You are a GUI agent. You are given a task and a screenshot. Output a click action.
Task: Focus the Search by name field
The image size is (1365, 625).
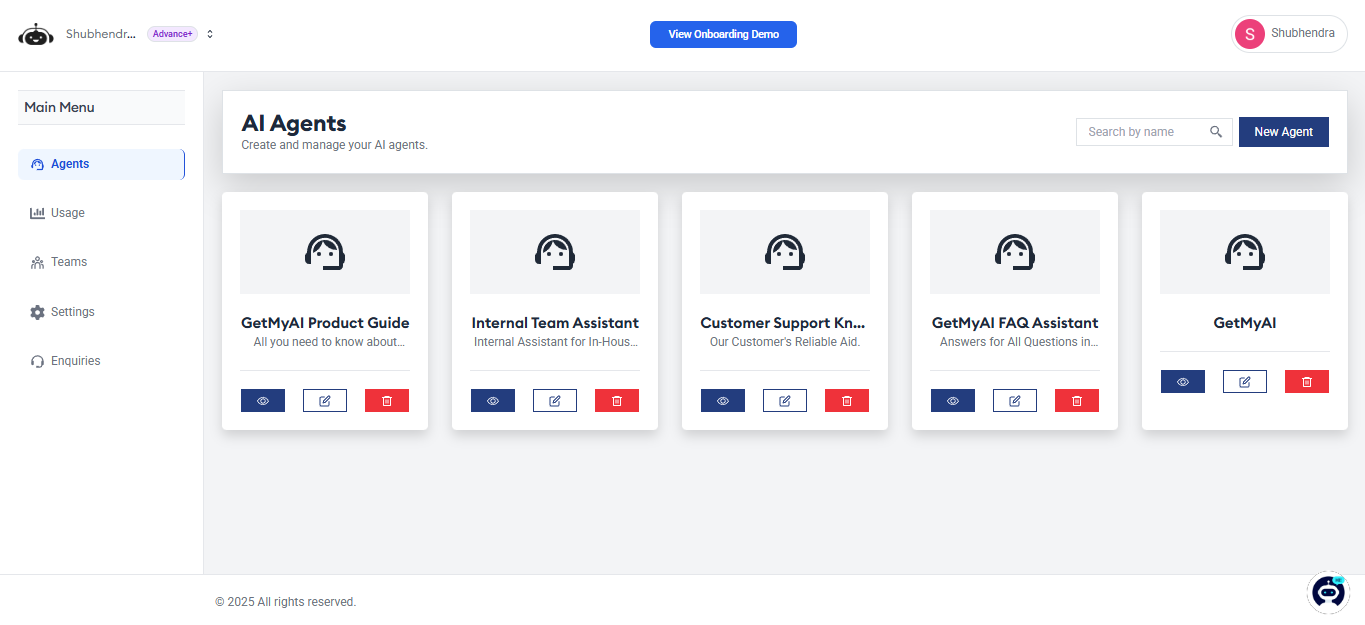tap(1143, 132)
